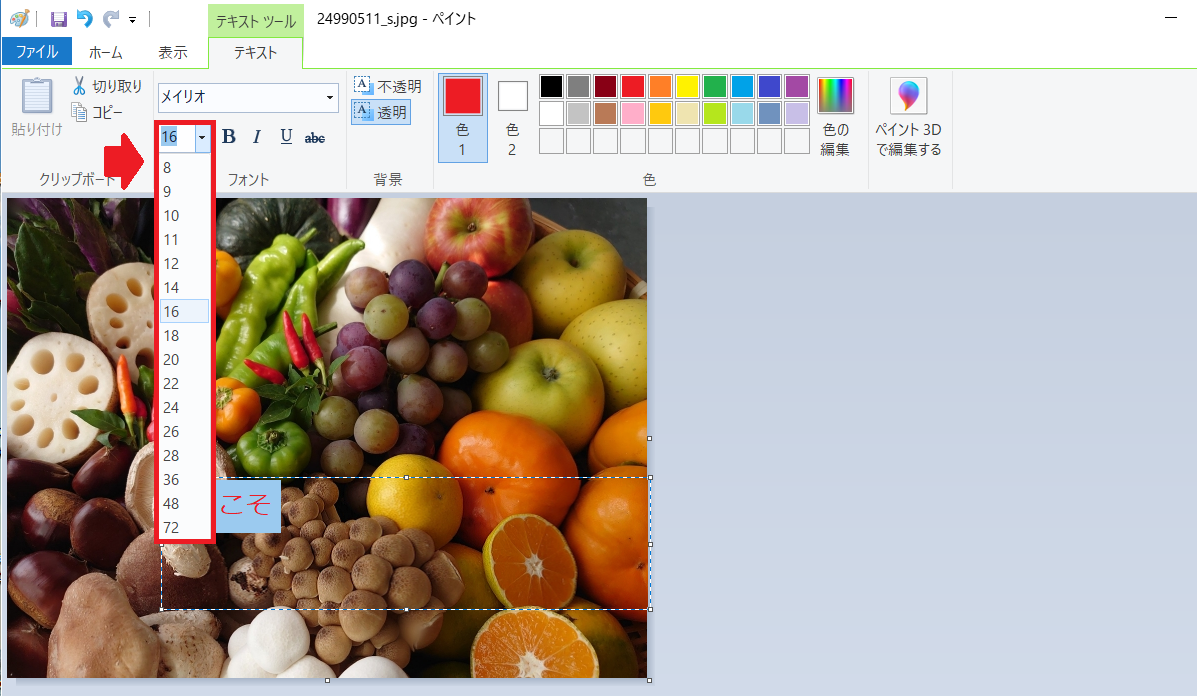Select the 不透明 opaque background option
This screenshot has width=1197, height=696.
pyautogui.click(x=388, y=87)
